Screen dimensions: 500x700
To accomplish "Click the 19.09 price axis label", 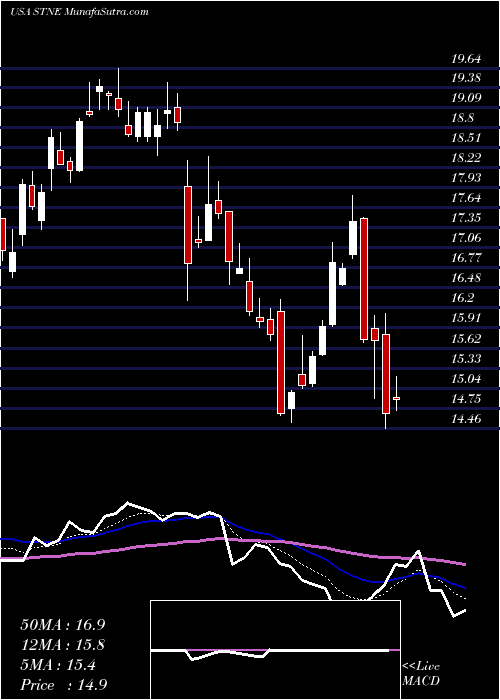I will tap(466, 98).
